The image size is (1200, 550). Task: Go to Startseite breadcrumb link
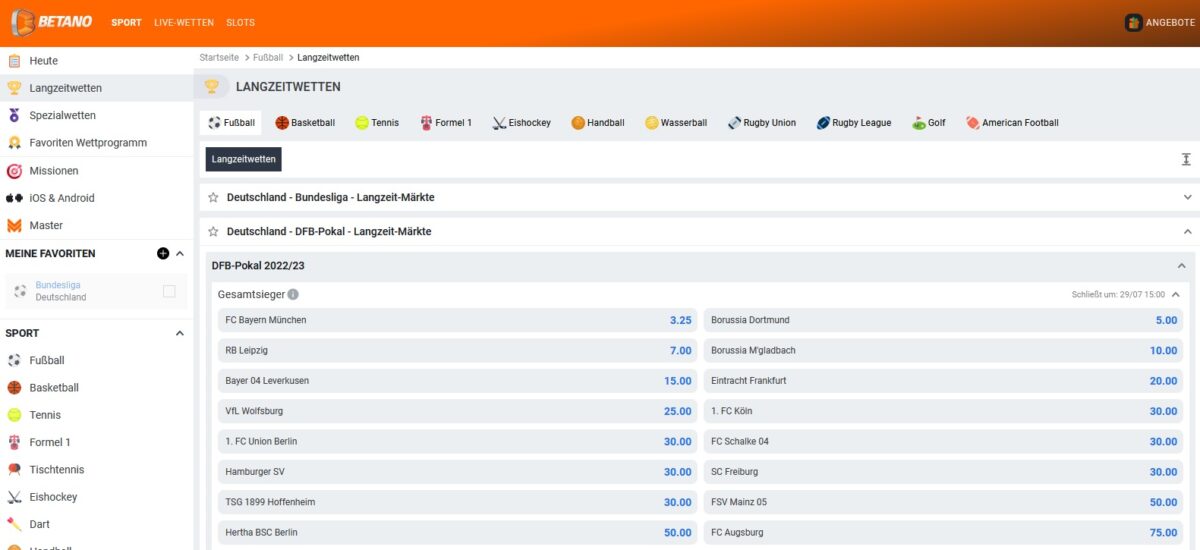[219, 57]
